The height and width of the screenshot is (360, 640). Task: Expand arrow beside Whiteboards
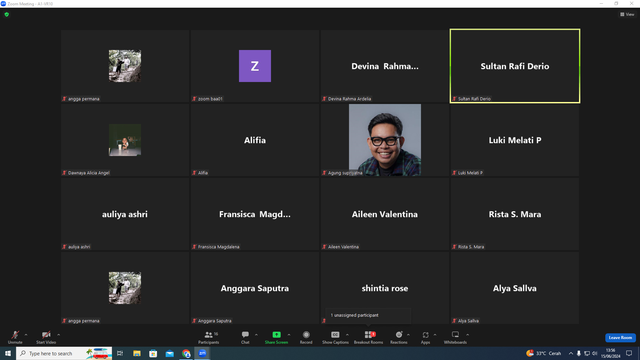[x=467, y=335]
